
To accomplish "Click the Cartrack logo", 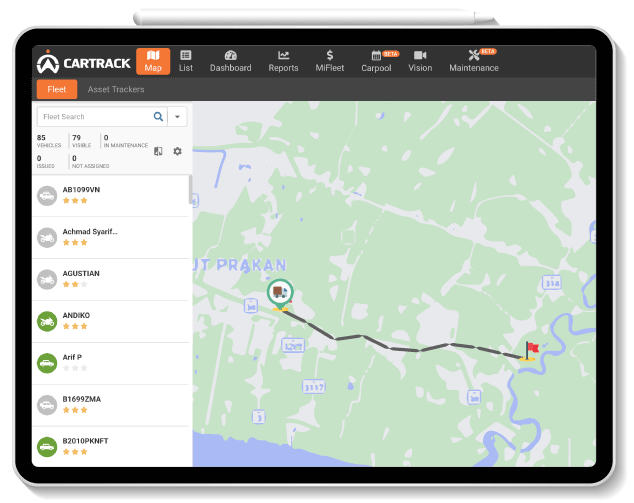I will [x=83, y=62].
